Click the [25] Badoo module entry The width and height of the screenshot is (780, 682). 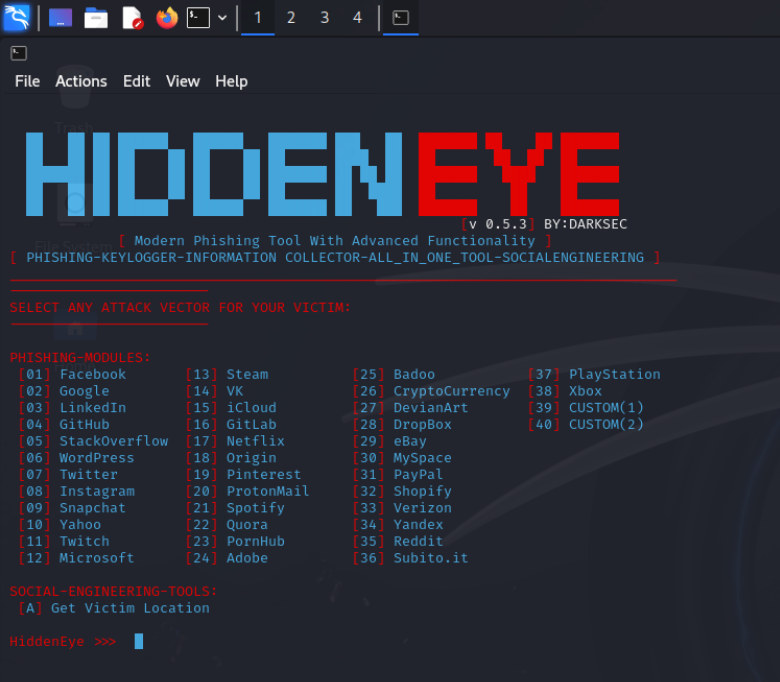(394, 374)
